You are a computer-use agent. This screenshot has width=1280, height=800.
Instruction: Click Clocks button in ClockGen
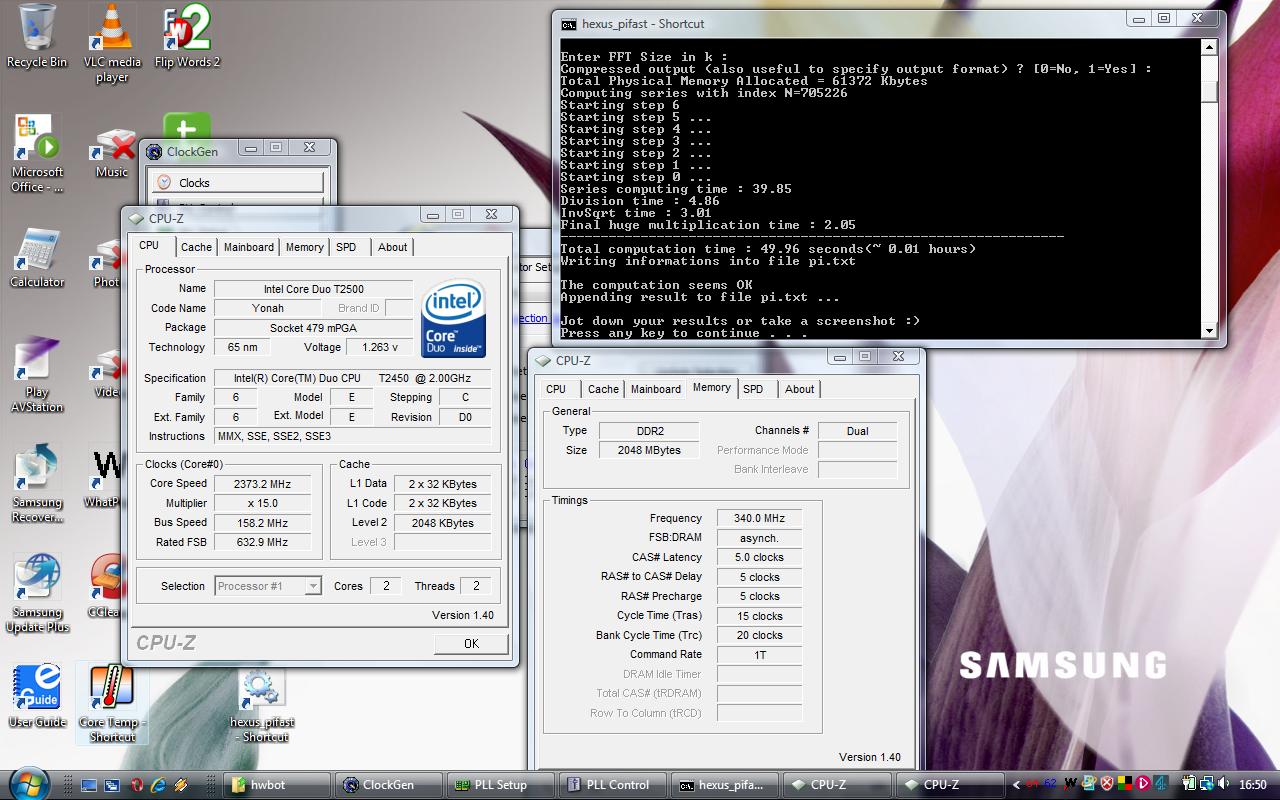click(237, 183)
